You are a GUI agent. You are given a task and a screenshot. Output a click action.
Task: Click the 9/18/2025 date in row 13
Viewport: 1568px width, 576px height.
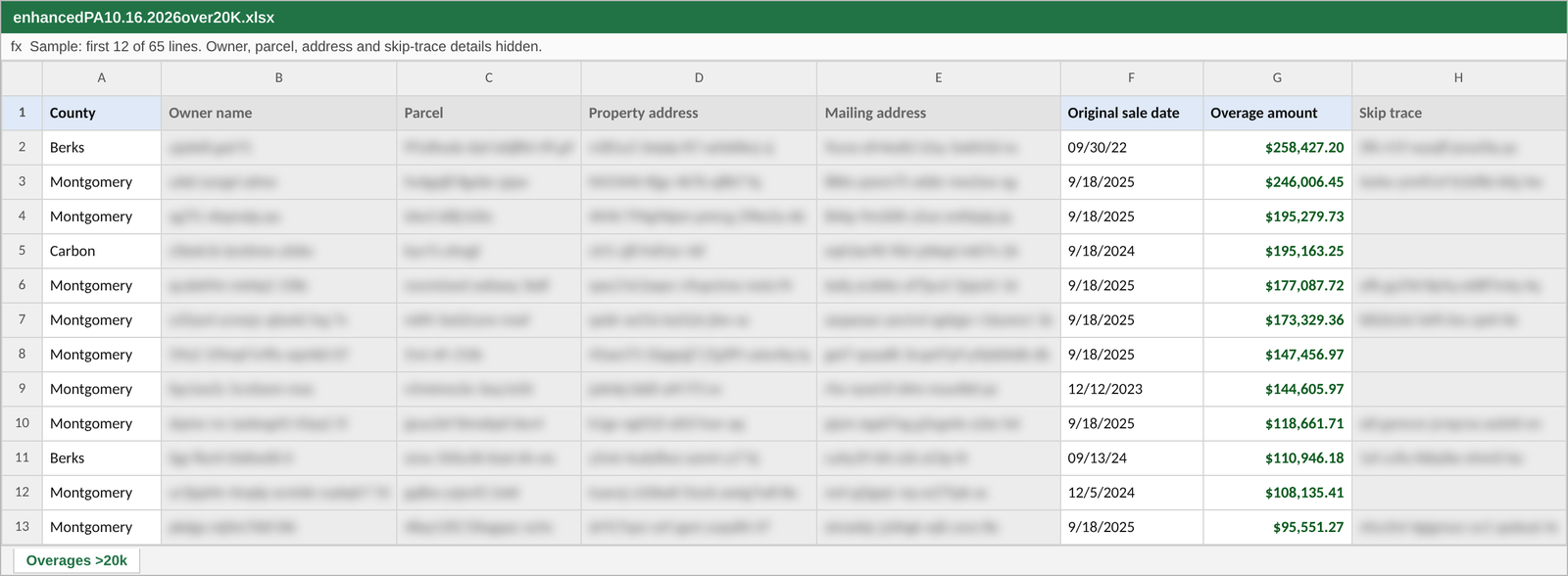[x=1131, y=527]
